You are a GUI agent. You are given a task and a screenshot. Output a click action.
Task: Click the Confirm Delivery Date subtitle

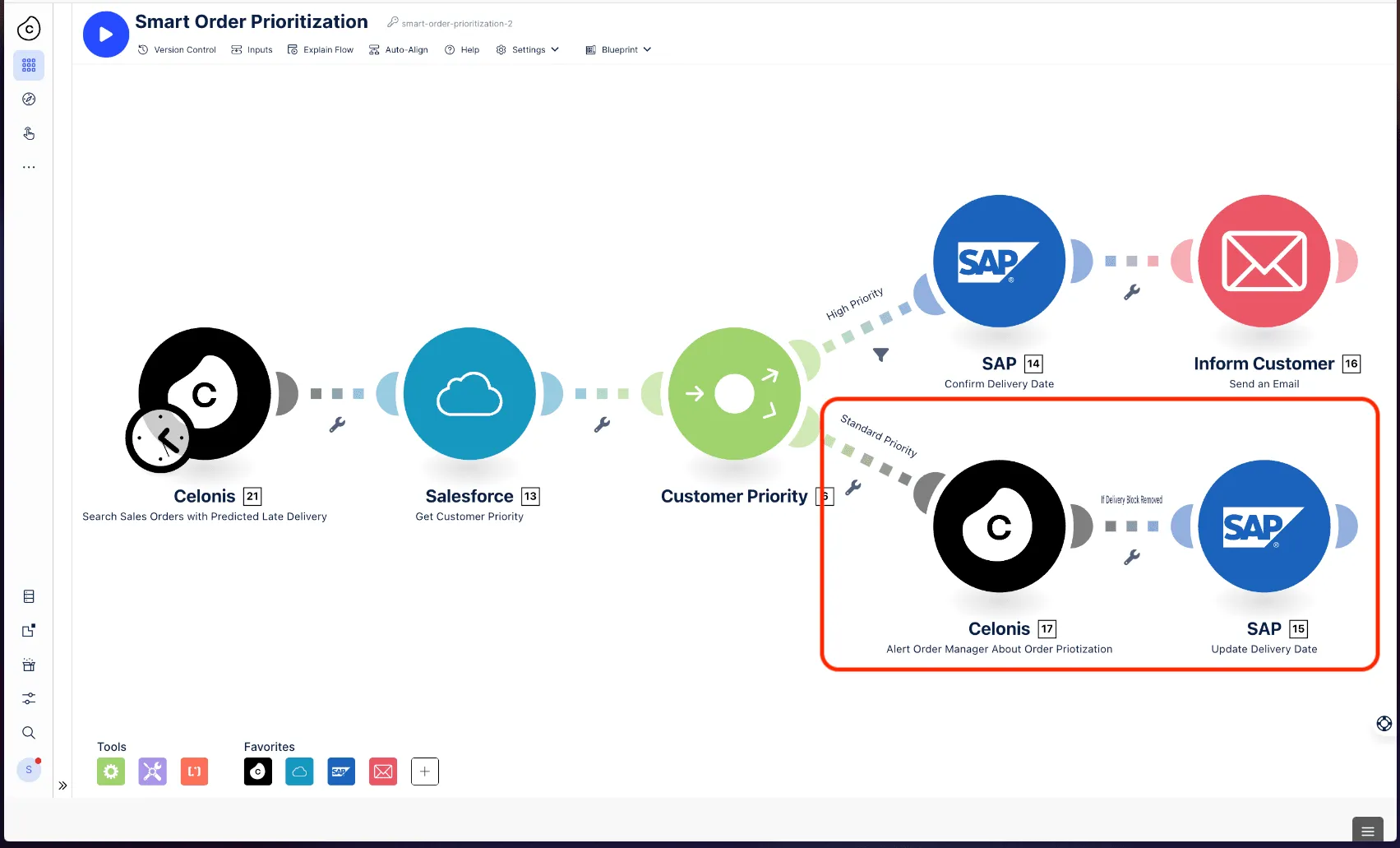click(999, 384)
